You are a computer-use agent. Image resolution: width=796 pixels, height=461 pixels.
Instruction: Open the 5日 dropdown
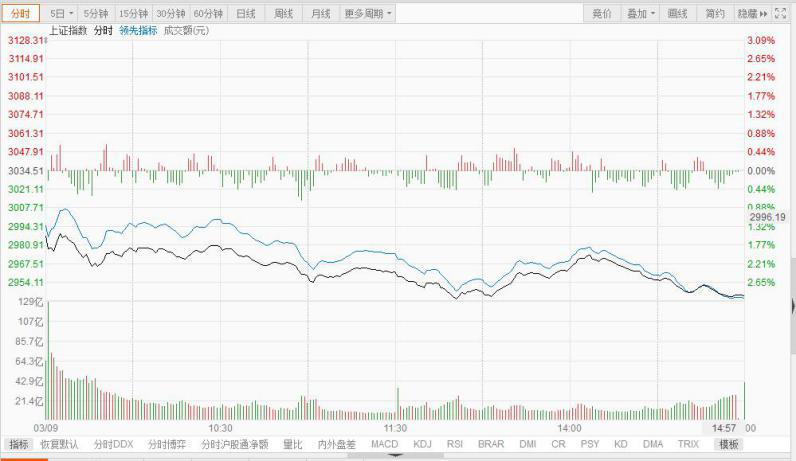click(62, 14)
